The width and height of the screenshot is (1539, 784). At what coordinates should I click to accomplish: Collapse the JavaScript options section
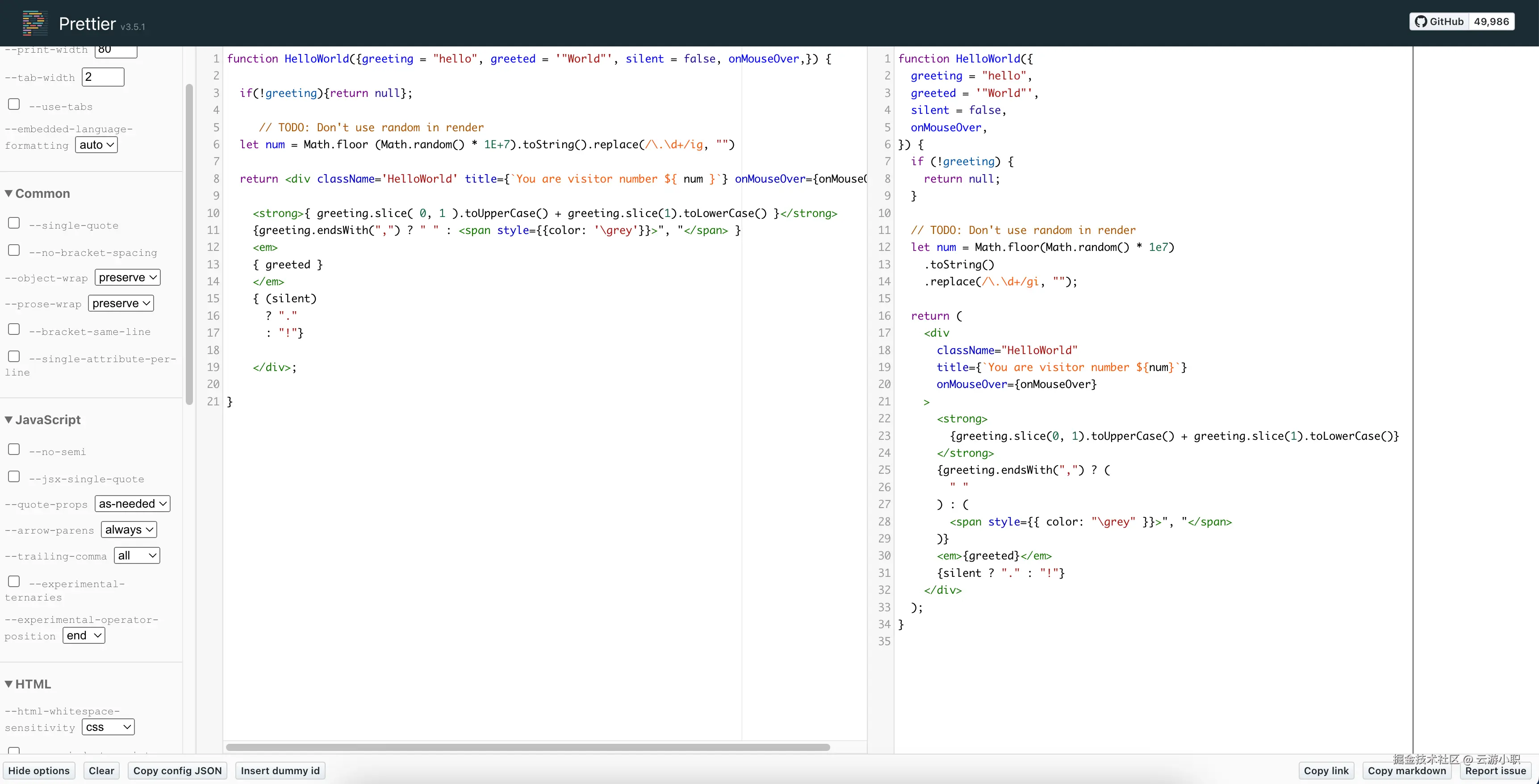click(x=8, y=420)
